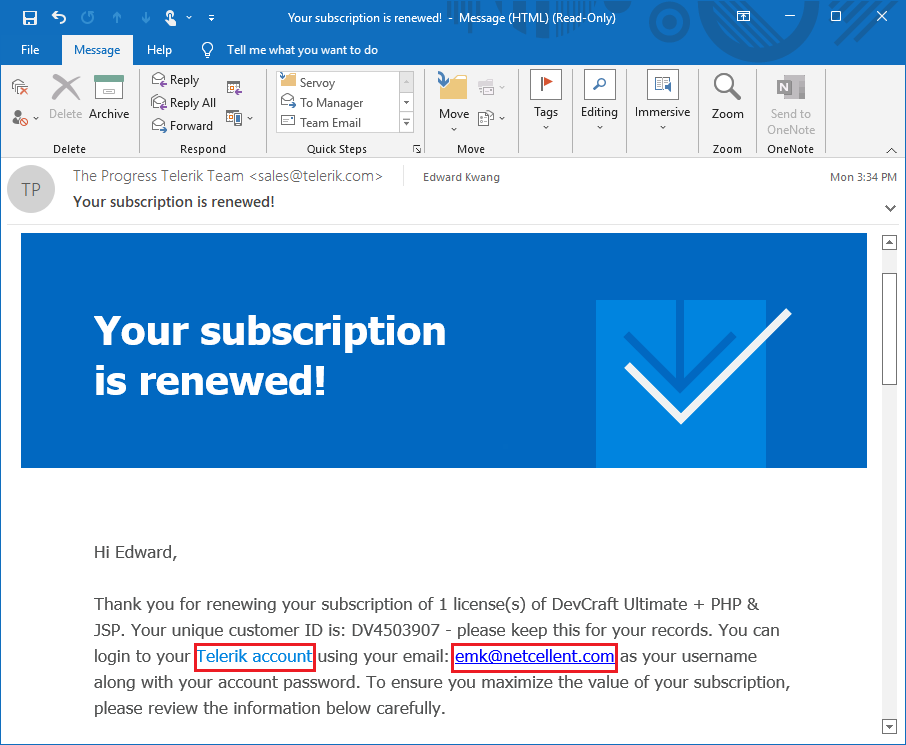Image resolution: width=906 pixels, height=745 pixels.
Task: Select the Servoy quick step
Action: click(x=338, y=82)
